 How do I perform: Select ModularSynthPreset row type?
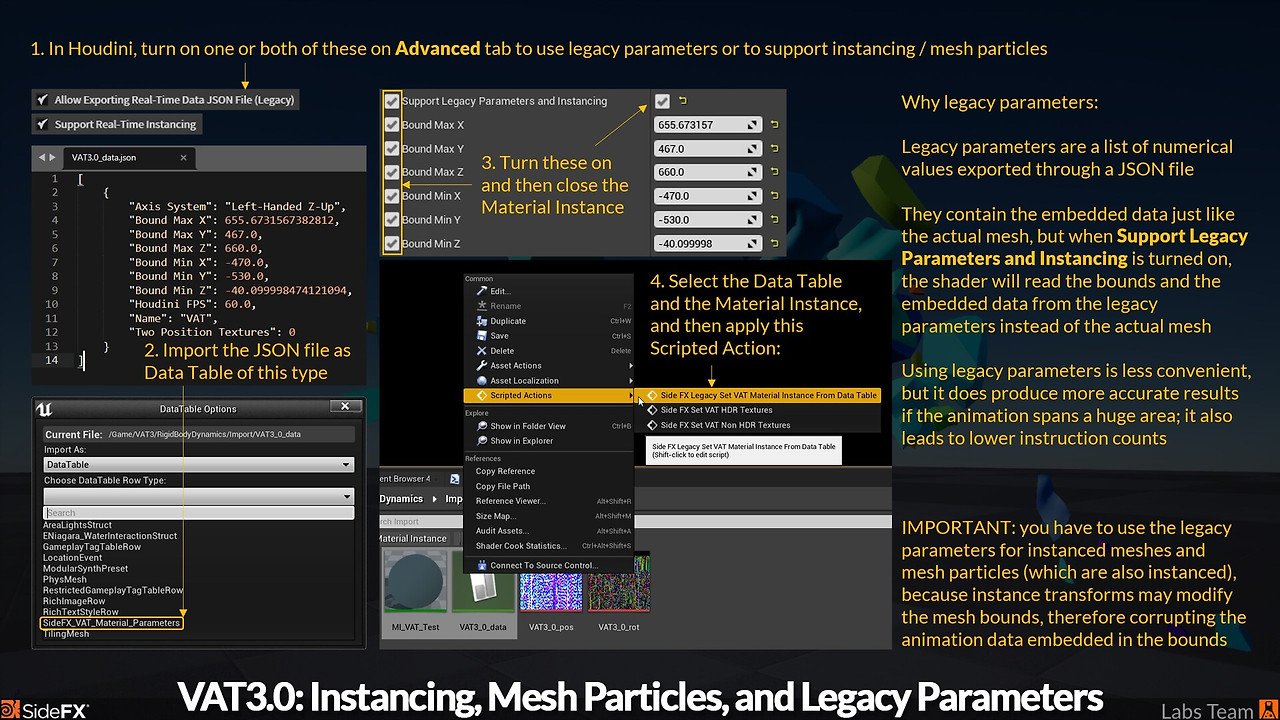pyautogui.click(x=85, y=569)
